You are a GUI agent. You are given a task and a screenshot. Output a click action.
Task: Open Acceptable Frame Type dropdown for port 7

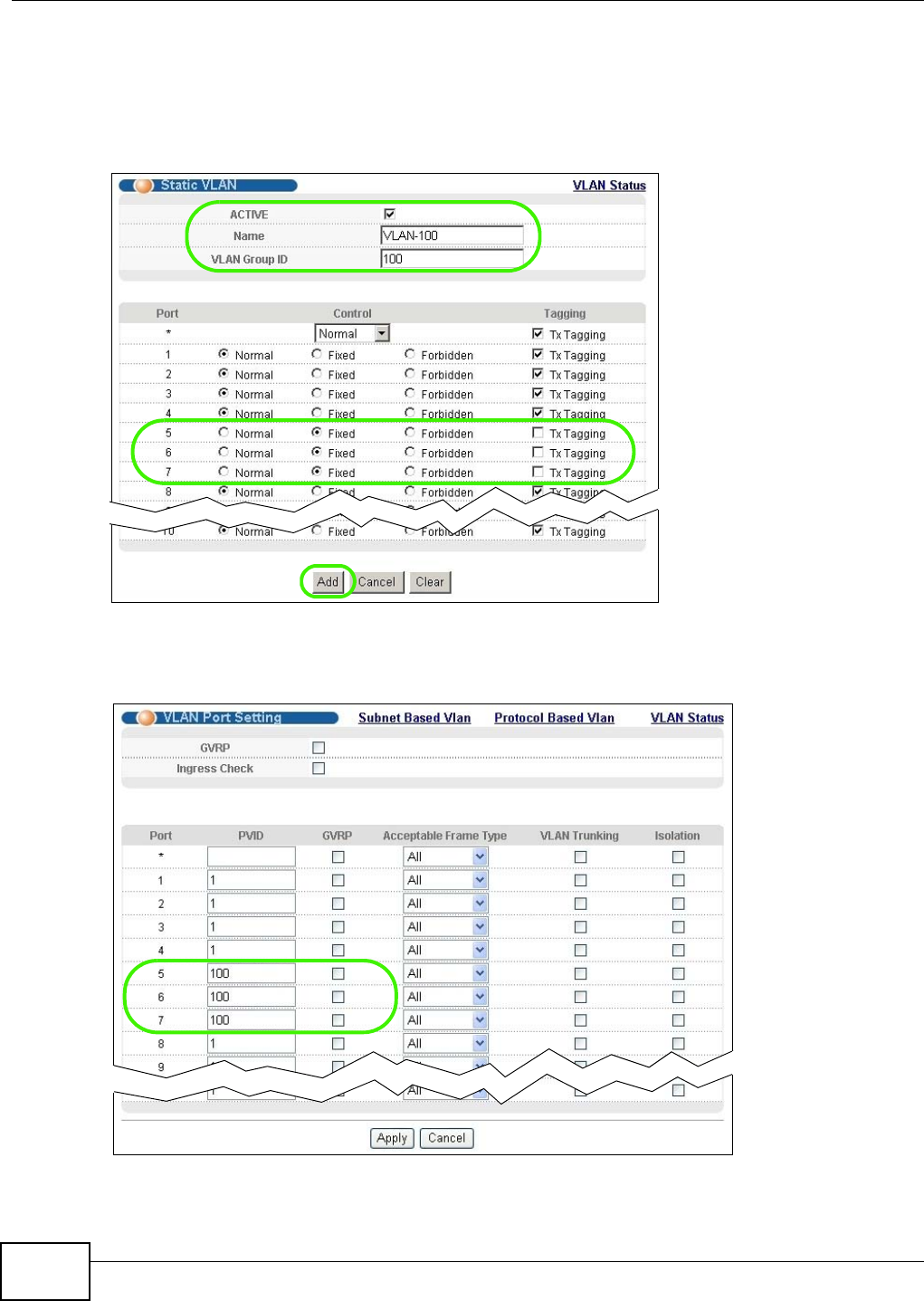coord(445,1020)
